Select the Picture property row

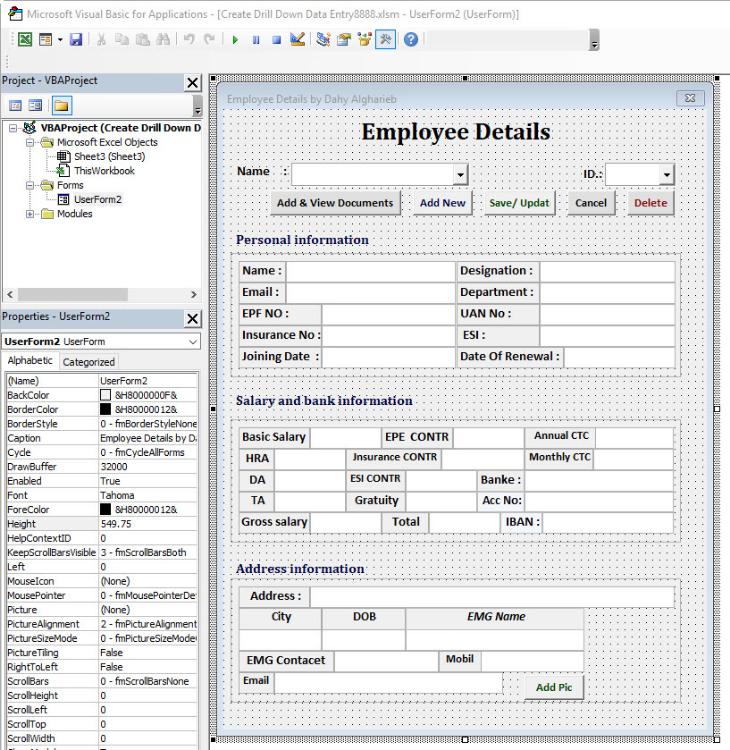click(x=101, y=610)
